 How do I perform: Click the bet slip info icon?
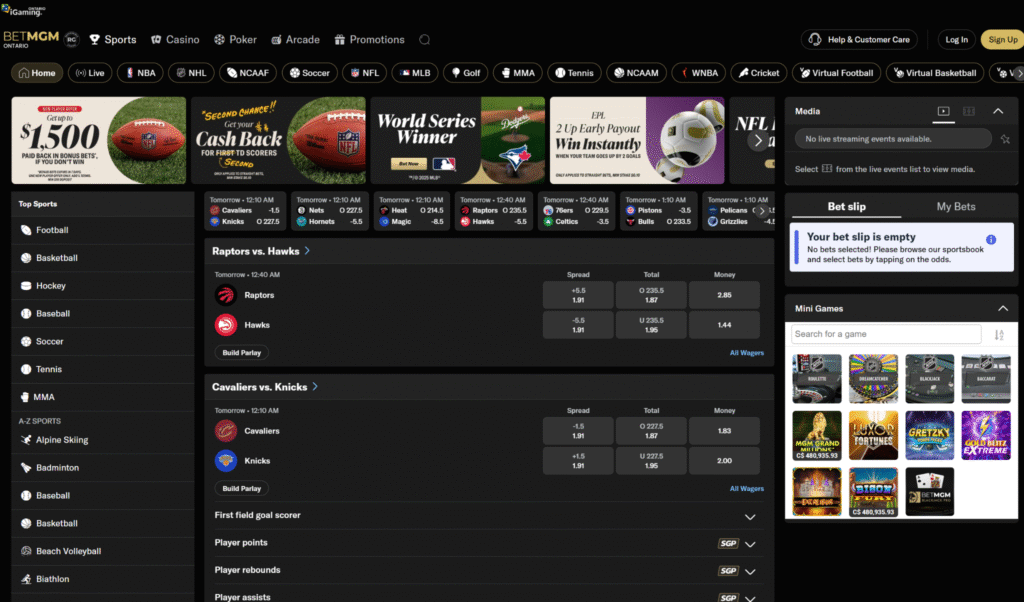tap(991, 240)
